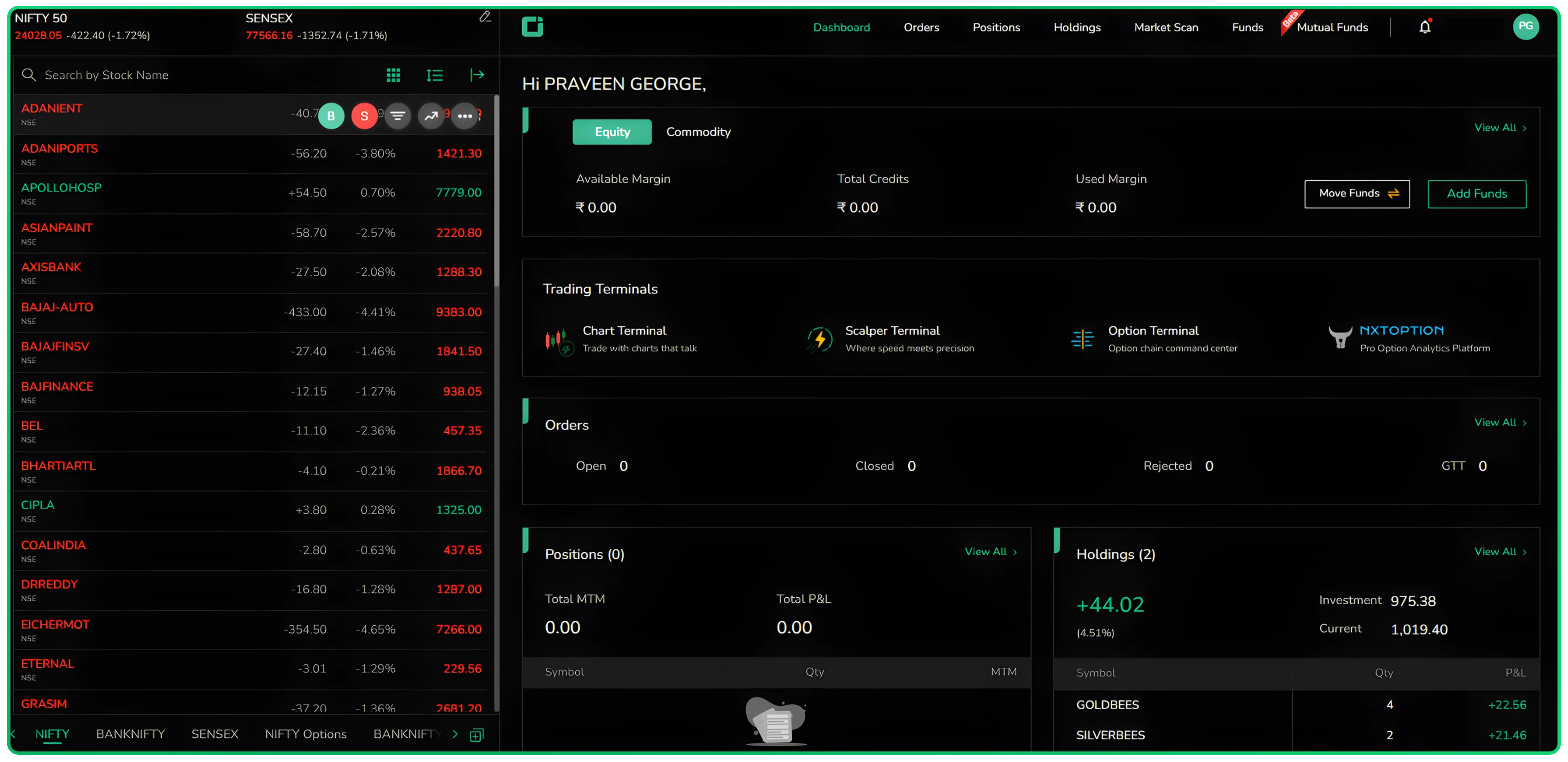Click the market depth icon on ADANIENT row
1568x762 pixels.
pos(398,115)
